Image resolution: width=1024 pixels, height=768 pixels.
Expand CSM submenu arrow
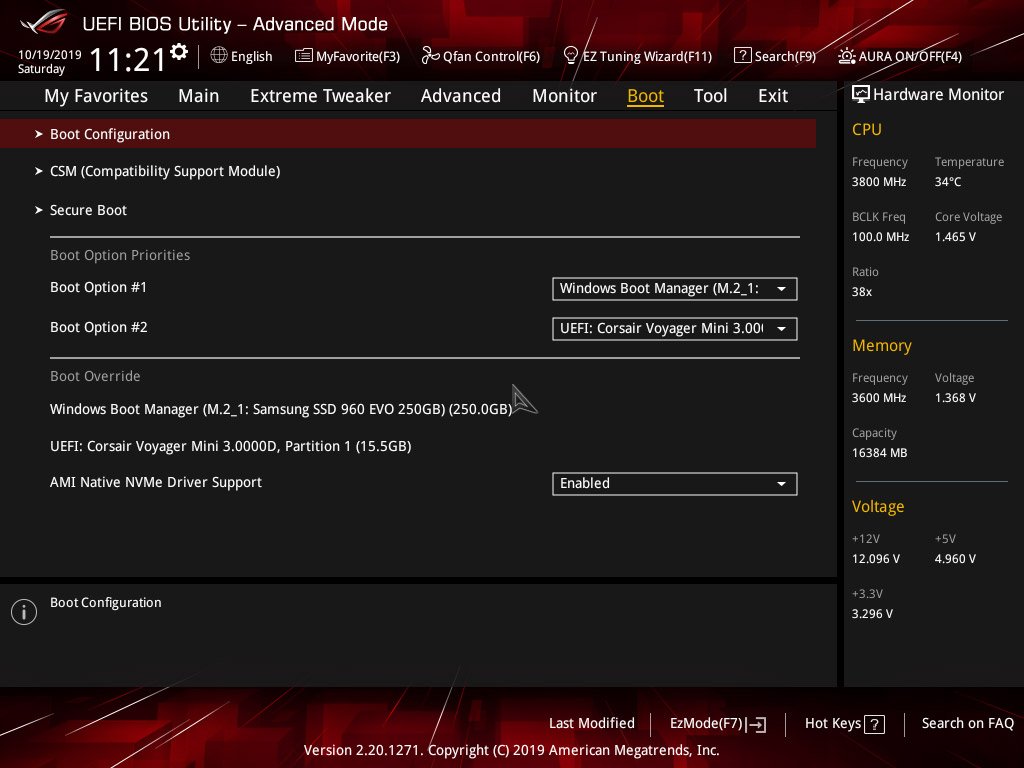39,171
